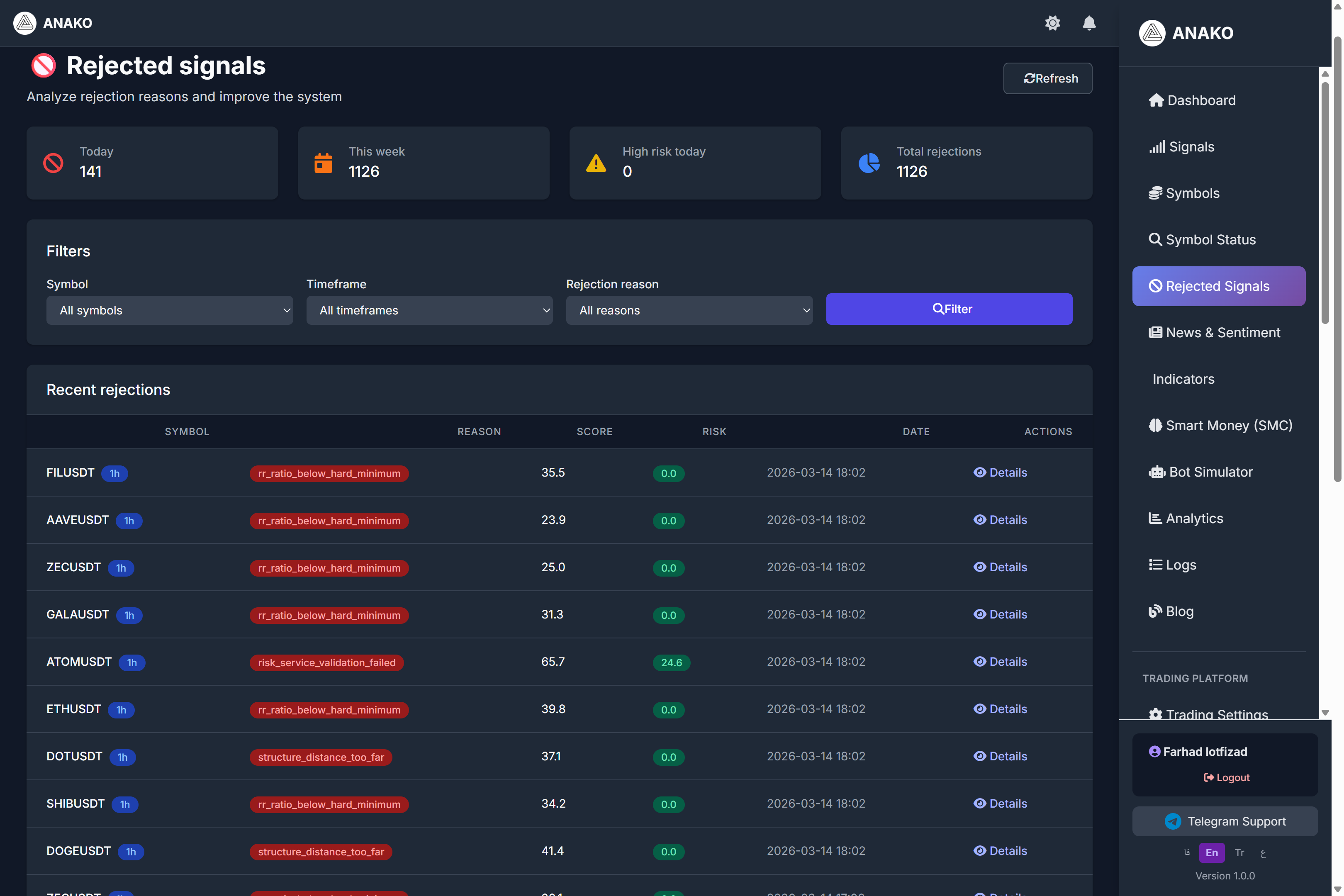This screenshot has width=1344, height=896.
Task: Open Details for the ATOMUSDT rejection
Action: tap(1000, 661)
